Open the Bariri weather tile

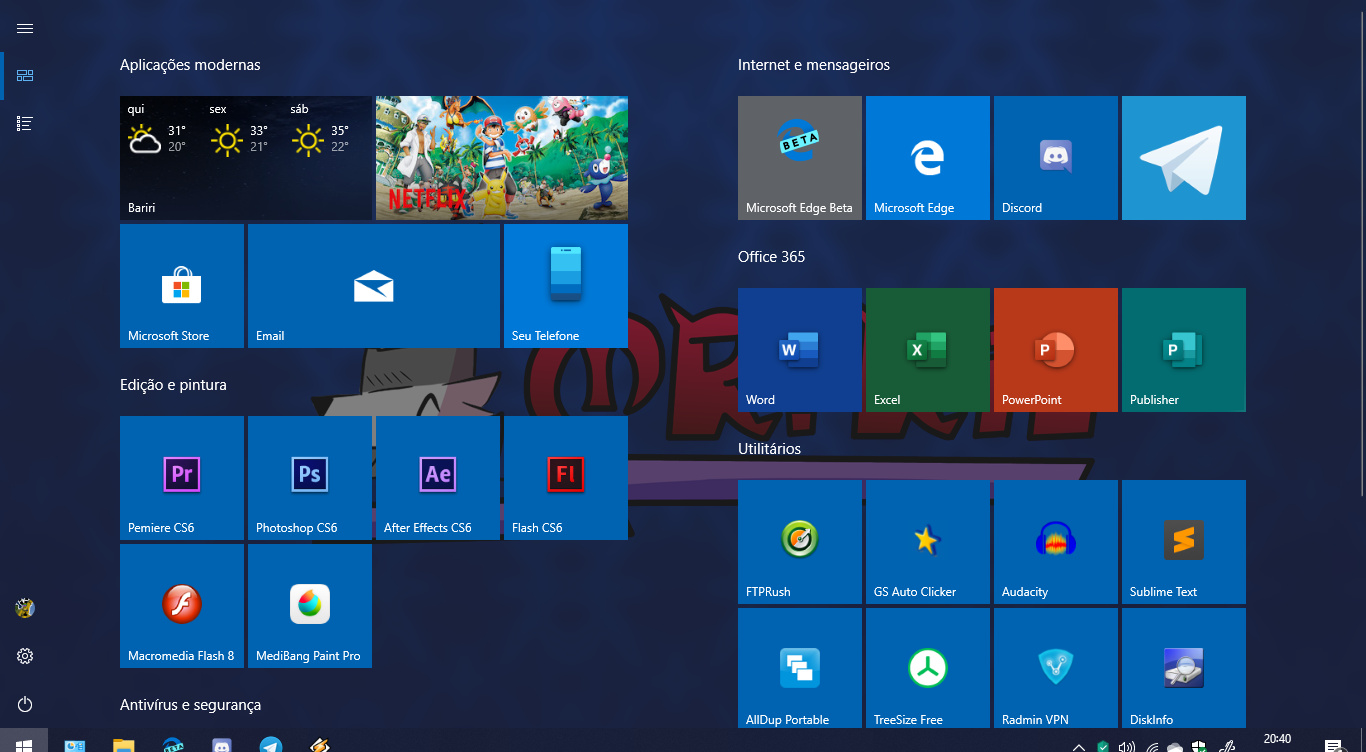(x=246, y=158)
